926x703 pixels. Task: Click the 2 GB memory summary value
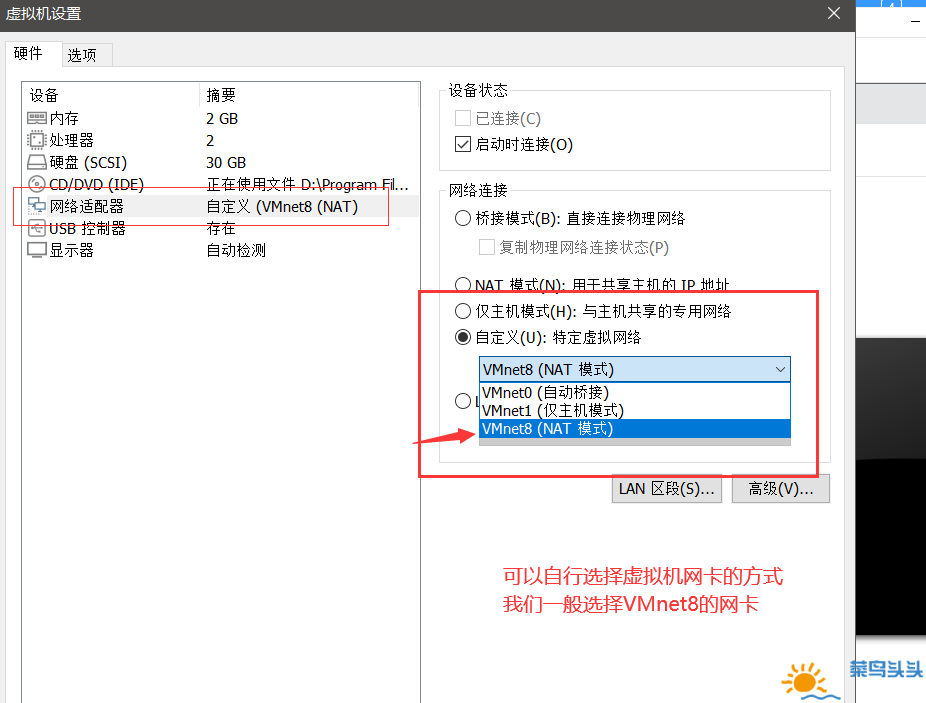tap(222, 119)
